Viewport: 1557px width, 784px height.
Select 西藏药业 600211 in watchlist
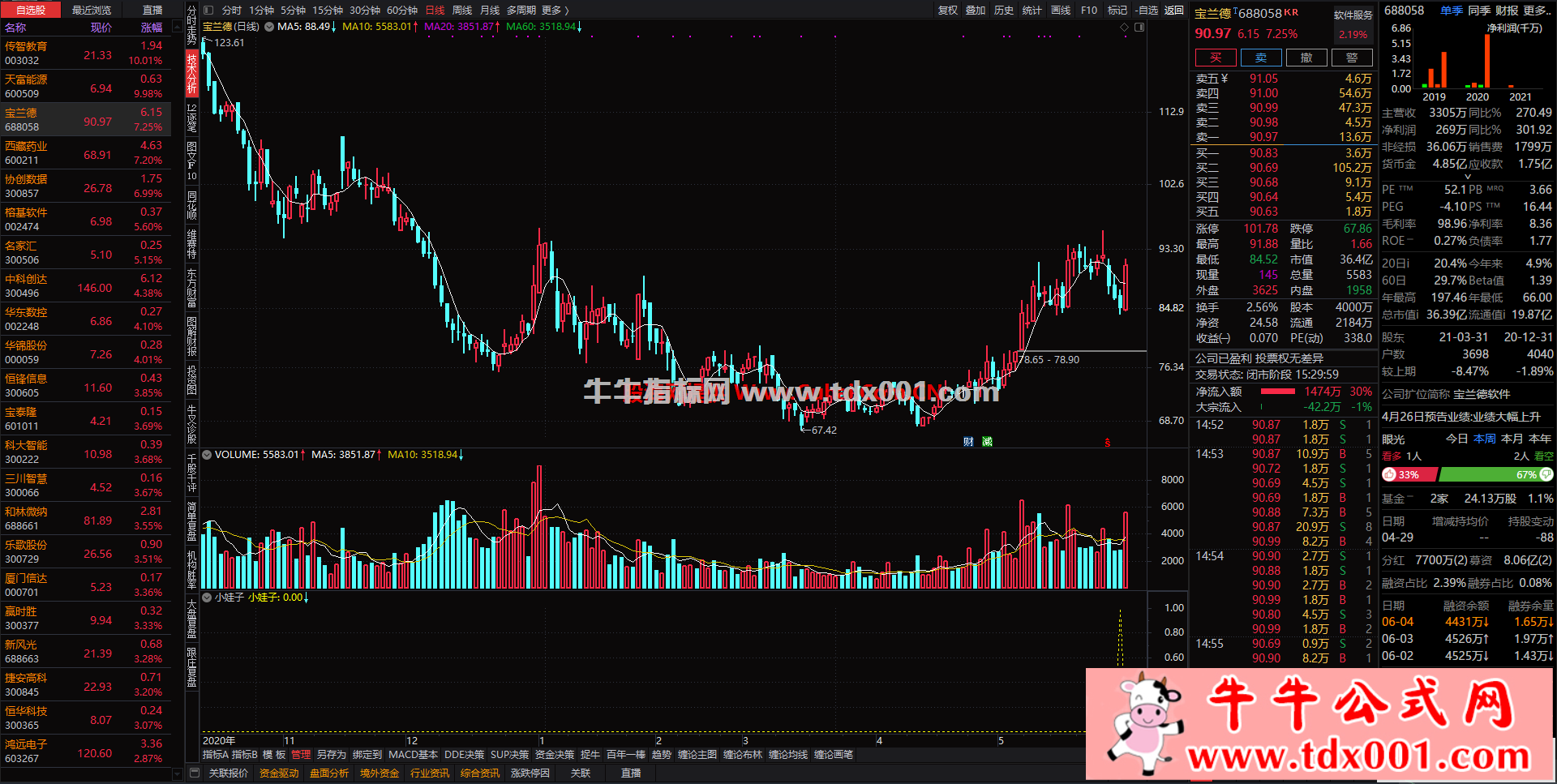86,153
